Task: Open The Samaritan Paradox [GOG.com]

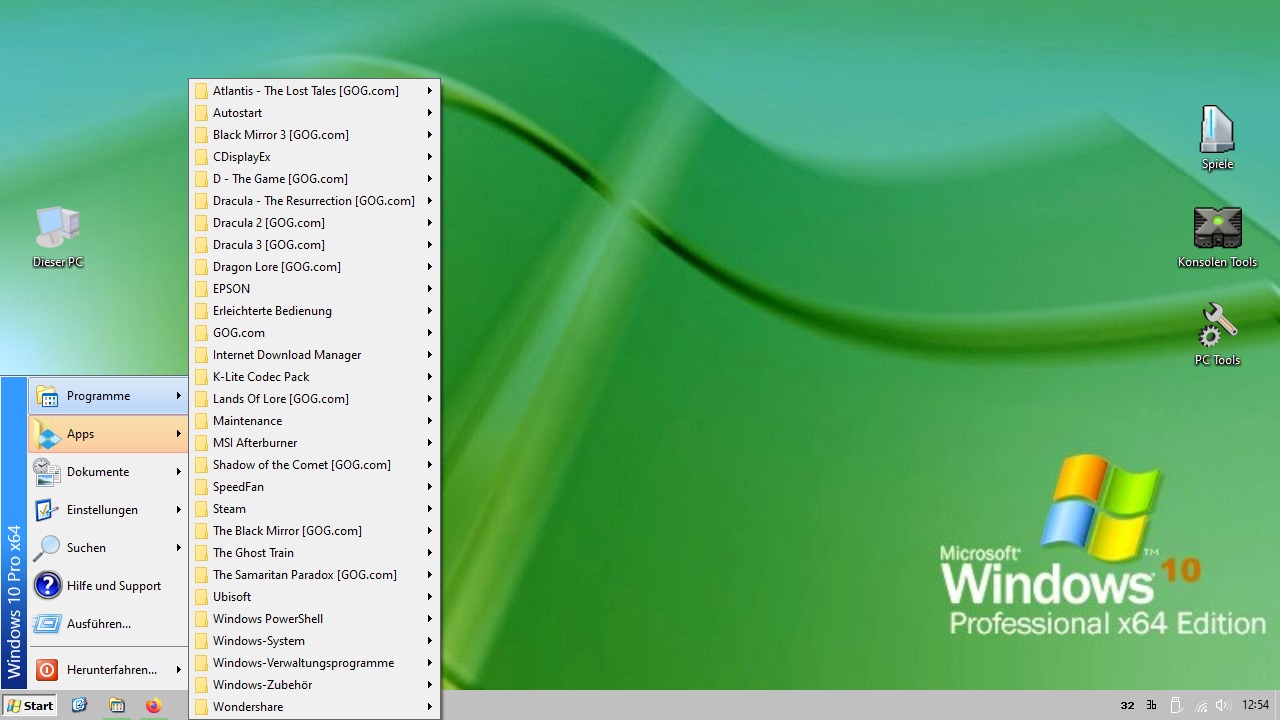Action: tap(314, 575)
